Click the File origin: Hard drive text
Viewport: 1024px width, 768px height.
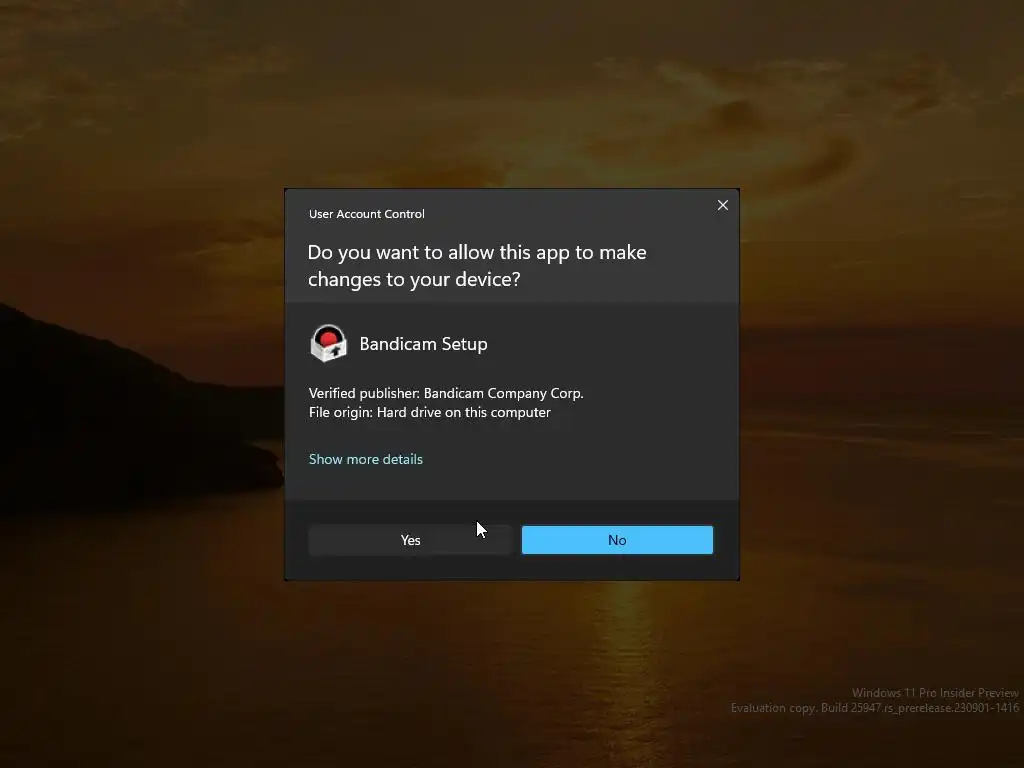pos(430,413)
